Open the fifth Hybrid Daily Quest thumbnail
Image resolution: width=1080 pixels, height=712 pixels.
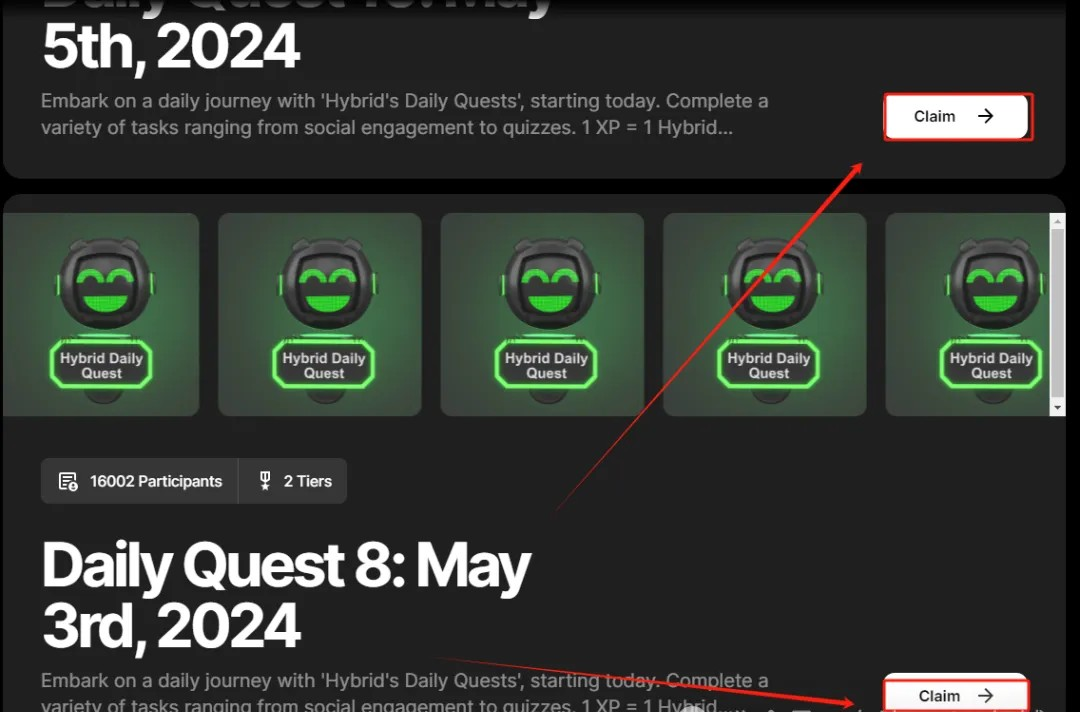pyautogui.click(x=968, y=314)
